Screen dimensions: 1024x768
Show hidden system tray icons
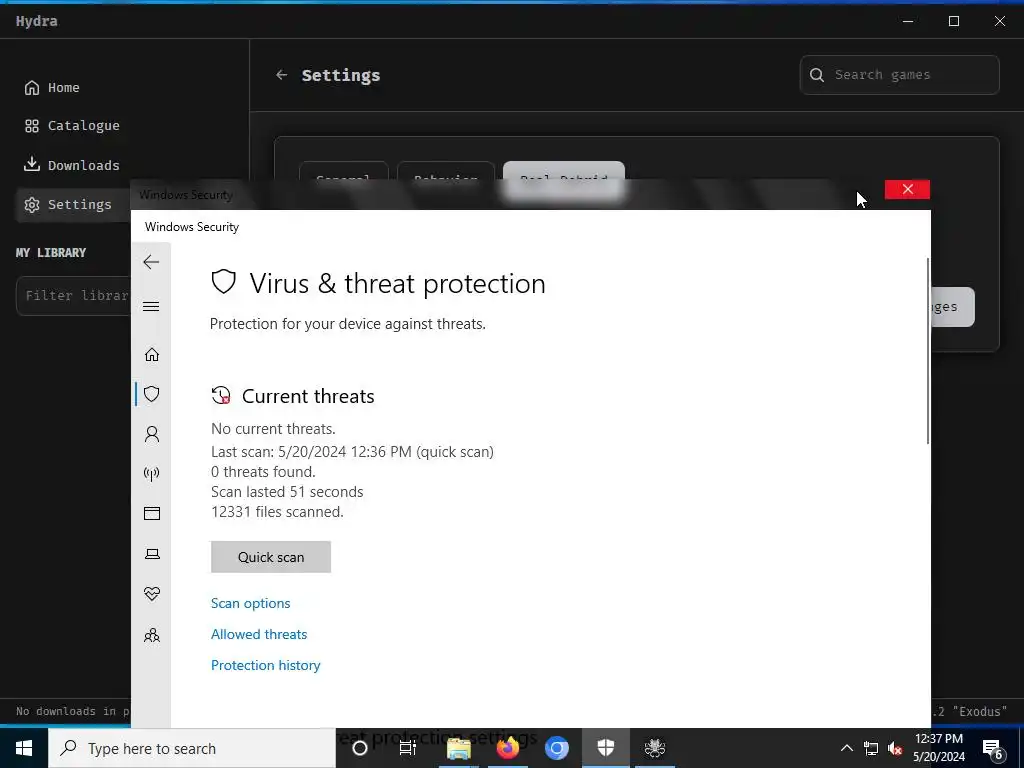click(x=846, y=748)
